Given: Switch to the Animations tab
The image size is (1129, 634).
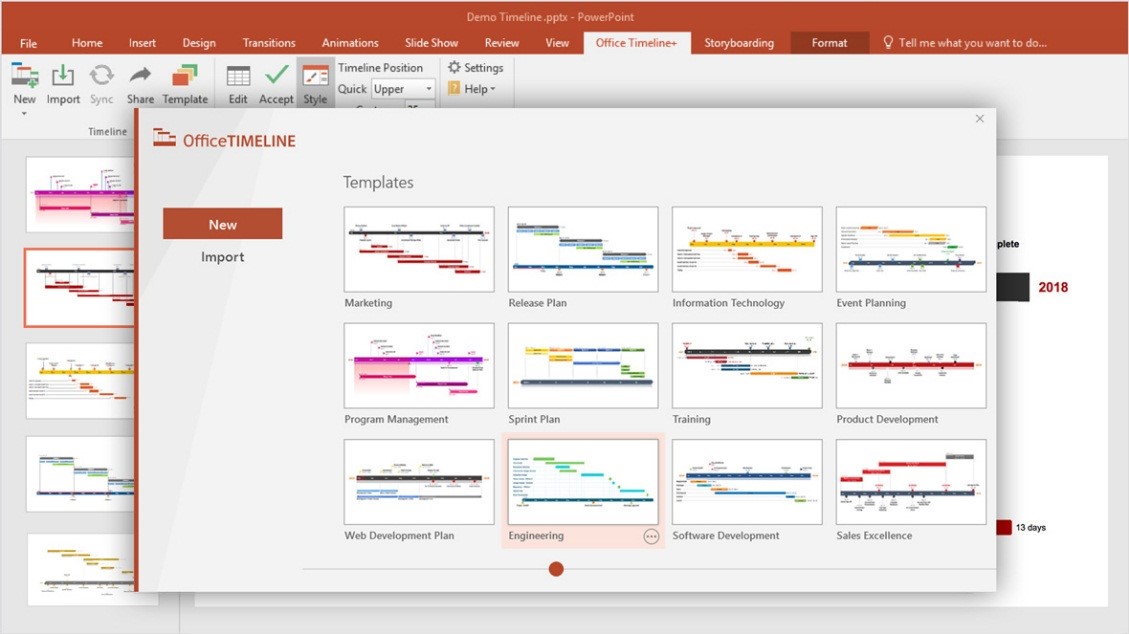Looking at the screenshot, I should point(350,43).
